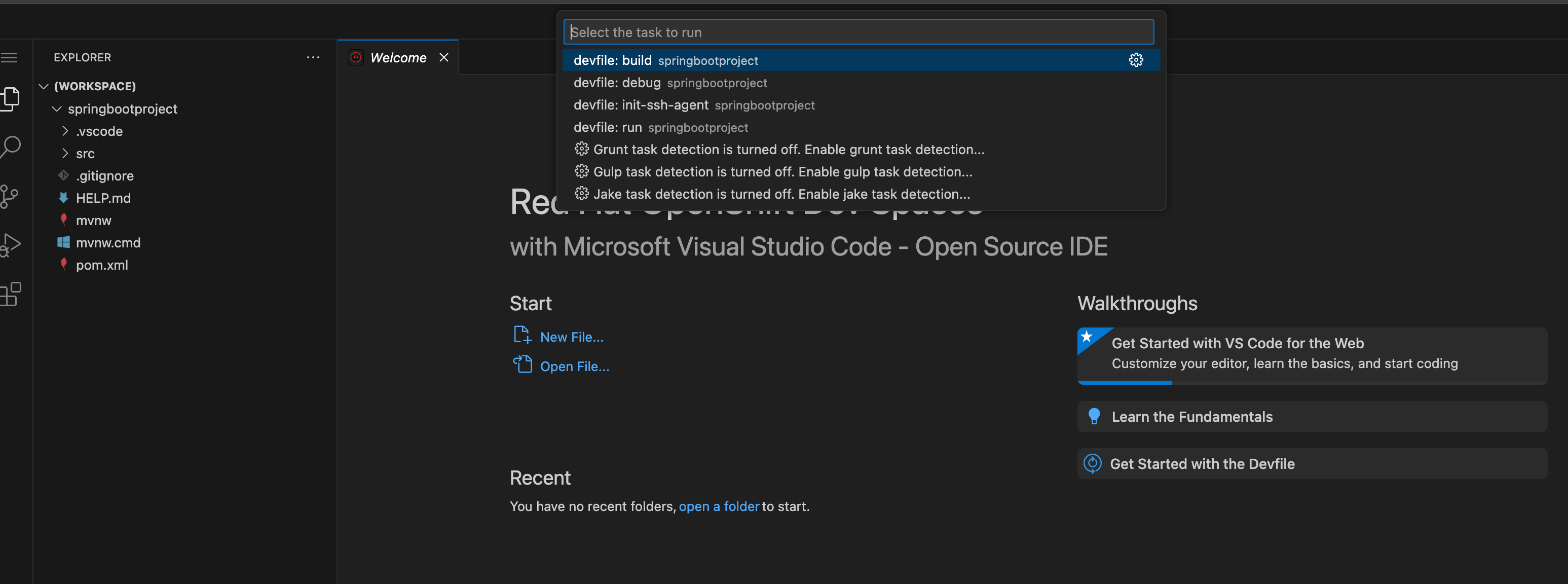Open the hamburger application menu
This screenshot has width=1568, height=584.
pyautogui.click(x=9, y=58)
